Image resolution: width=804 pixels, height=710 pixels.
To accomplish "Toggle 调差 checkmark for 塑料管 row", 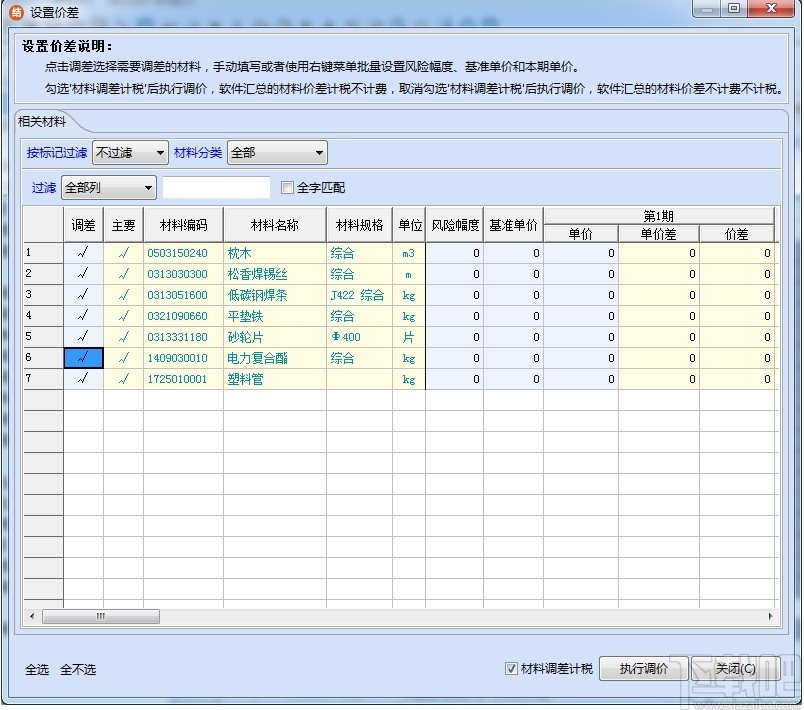I will 83,379.
